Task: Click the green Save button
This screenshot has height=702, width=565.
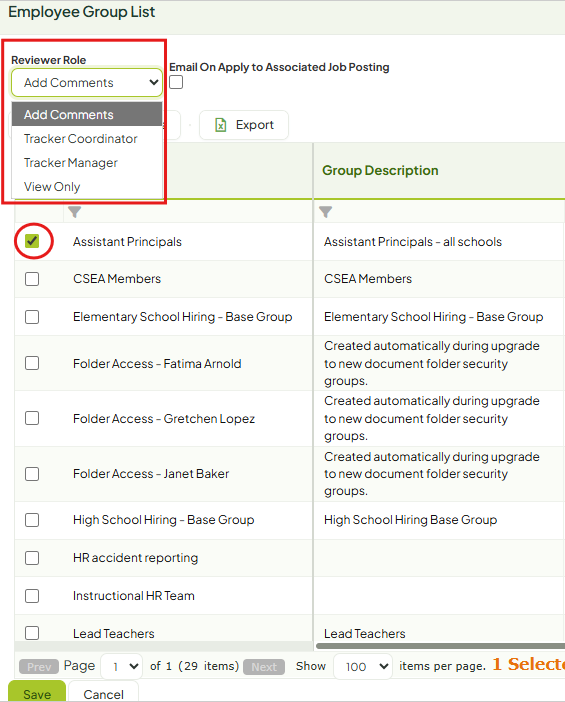Action: pyautogui.click(x=37, y=692)
